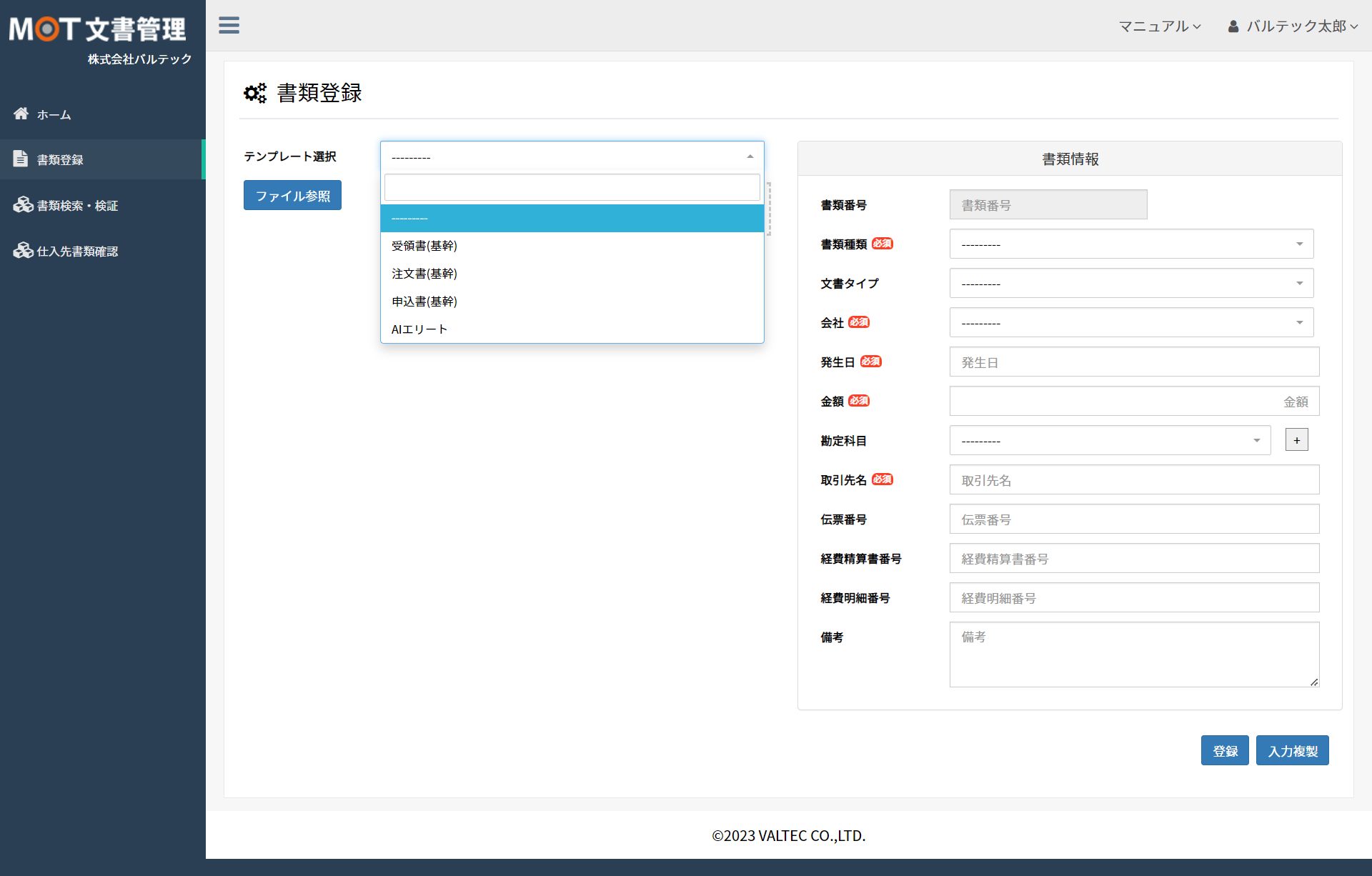Click the ファイル参照 button
The image size is (1372, 876).
pyautogui.click(x=292, y=196)
